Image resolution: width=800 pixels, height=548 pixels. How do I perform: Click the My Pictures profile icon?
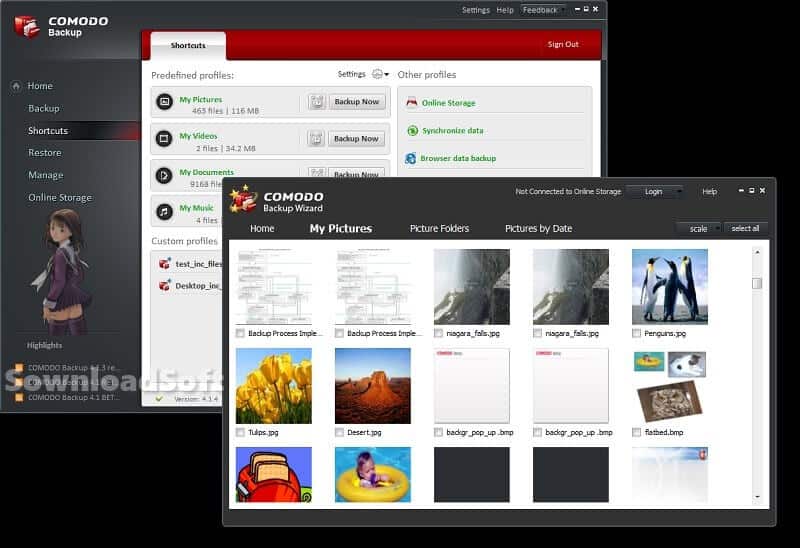(x=164, y=102)
